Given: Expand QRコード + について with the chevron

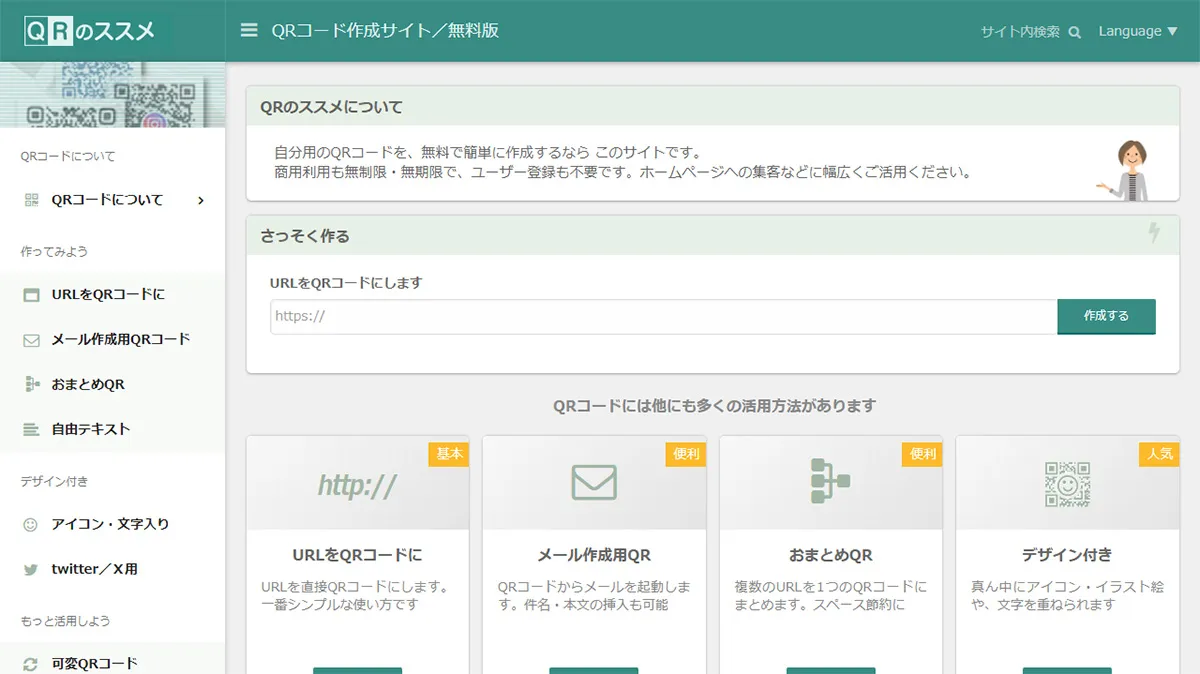Looking at the screenshot, I should point(200,199).
